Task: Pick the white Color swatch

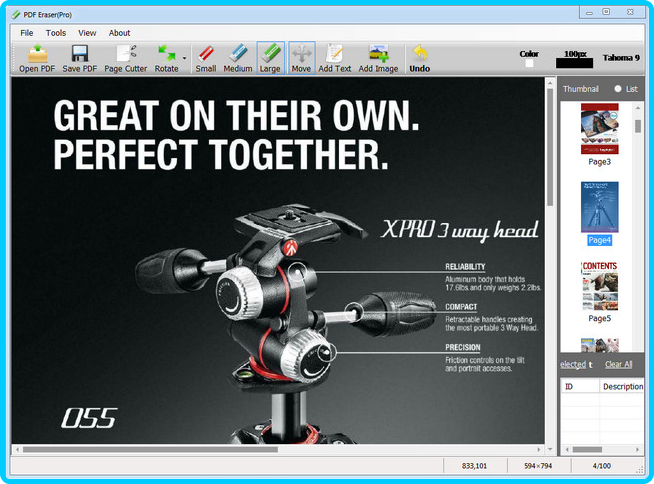Action: [x=529, y=63]
